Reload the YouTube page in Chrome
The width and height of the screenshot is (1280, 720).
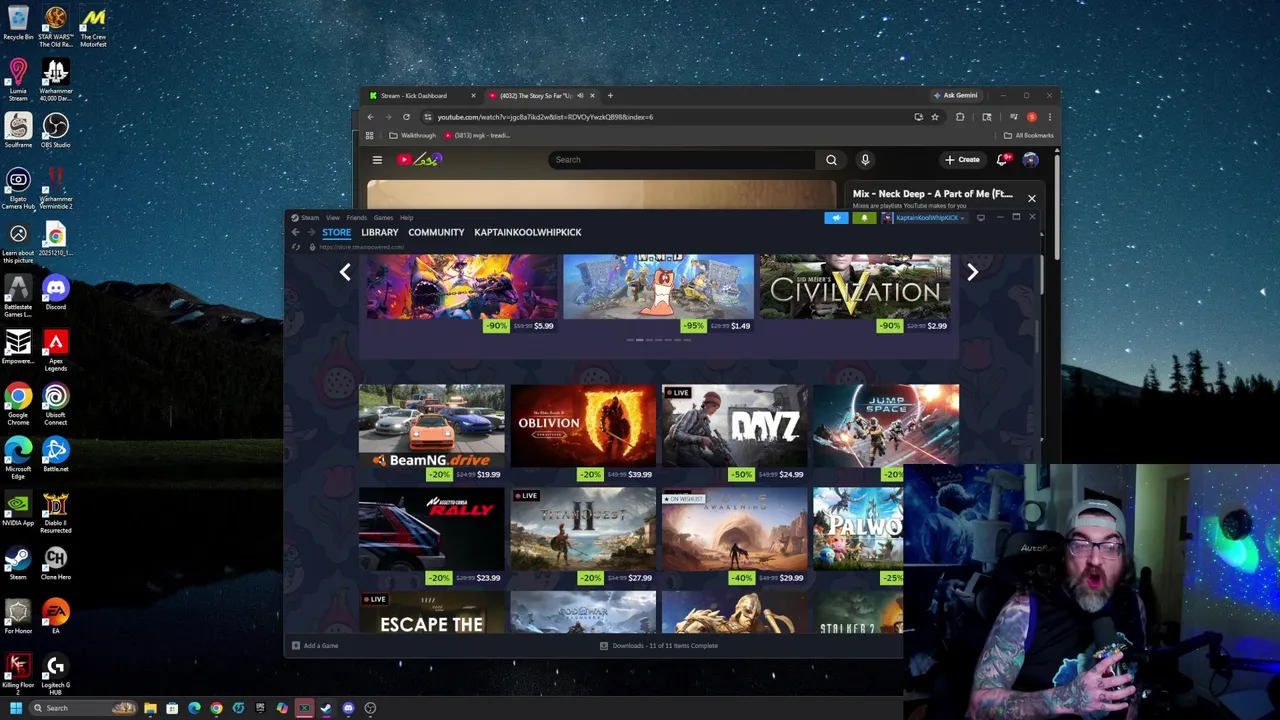coord(406,117)
